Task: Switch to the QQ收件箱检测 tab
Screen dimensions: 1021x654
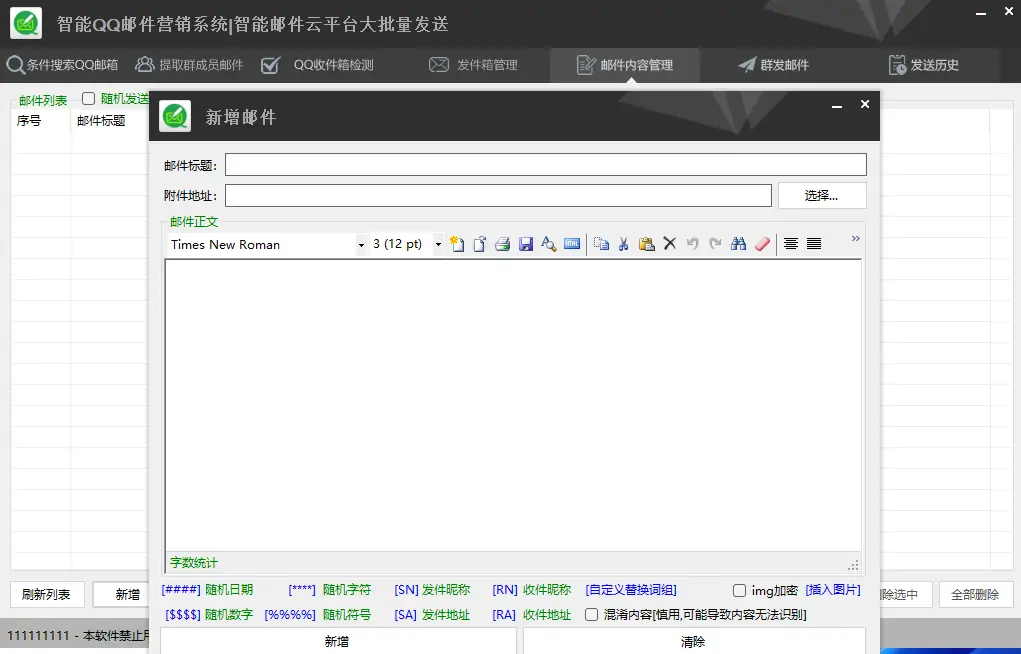Action: tap(317, 64)
